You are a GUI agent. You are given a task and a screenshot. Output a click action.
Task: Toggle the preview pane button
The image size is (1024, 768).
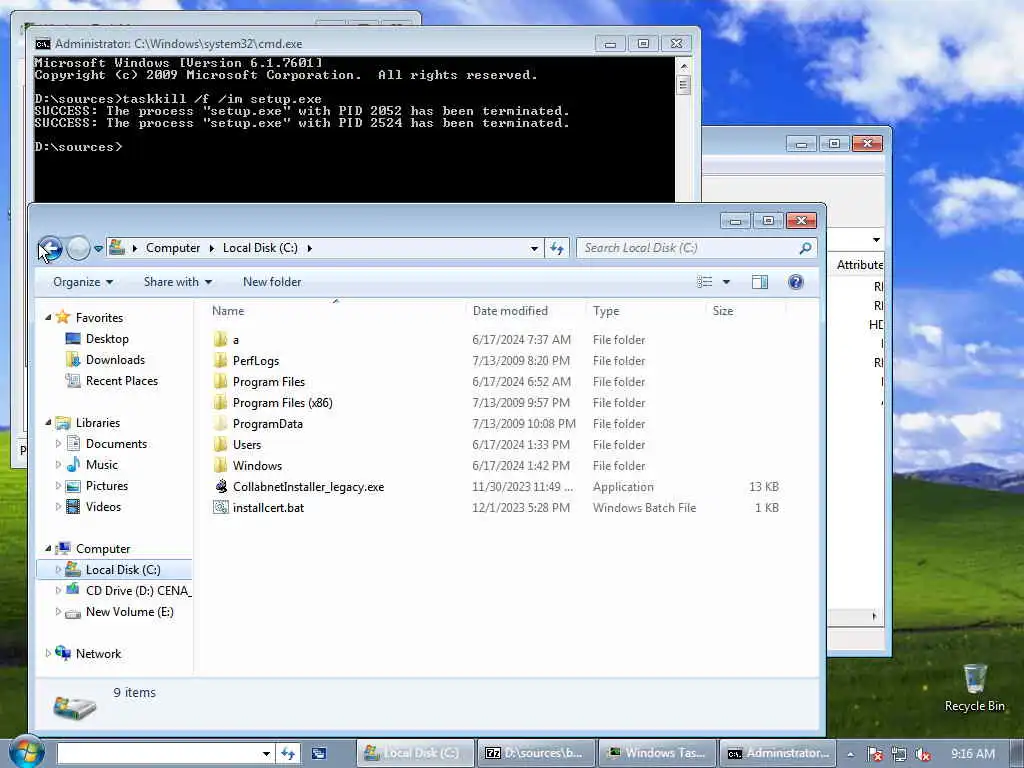tap(760, 282)
